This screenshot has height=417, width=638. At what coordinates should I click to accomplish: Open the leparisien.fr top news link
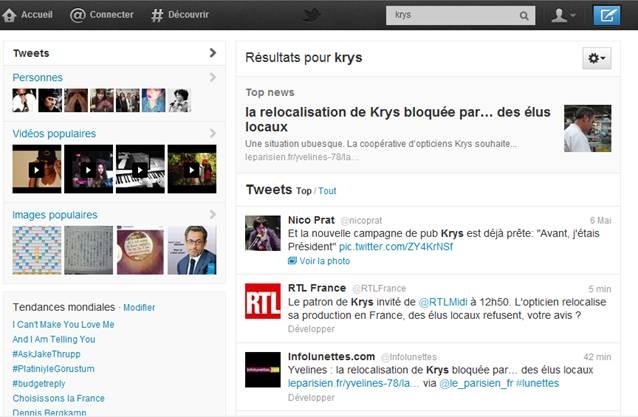(302, 157)
